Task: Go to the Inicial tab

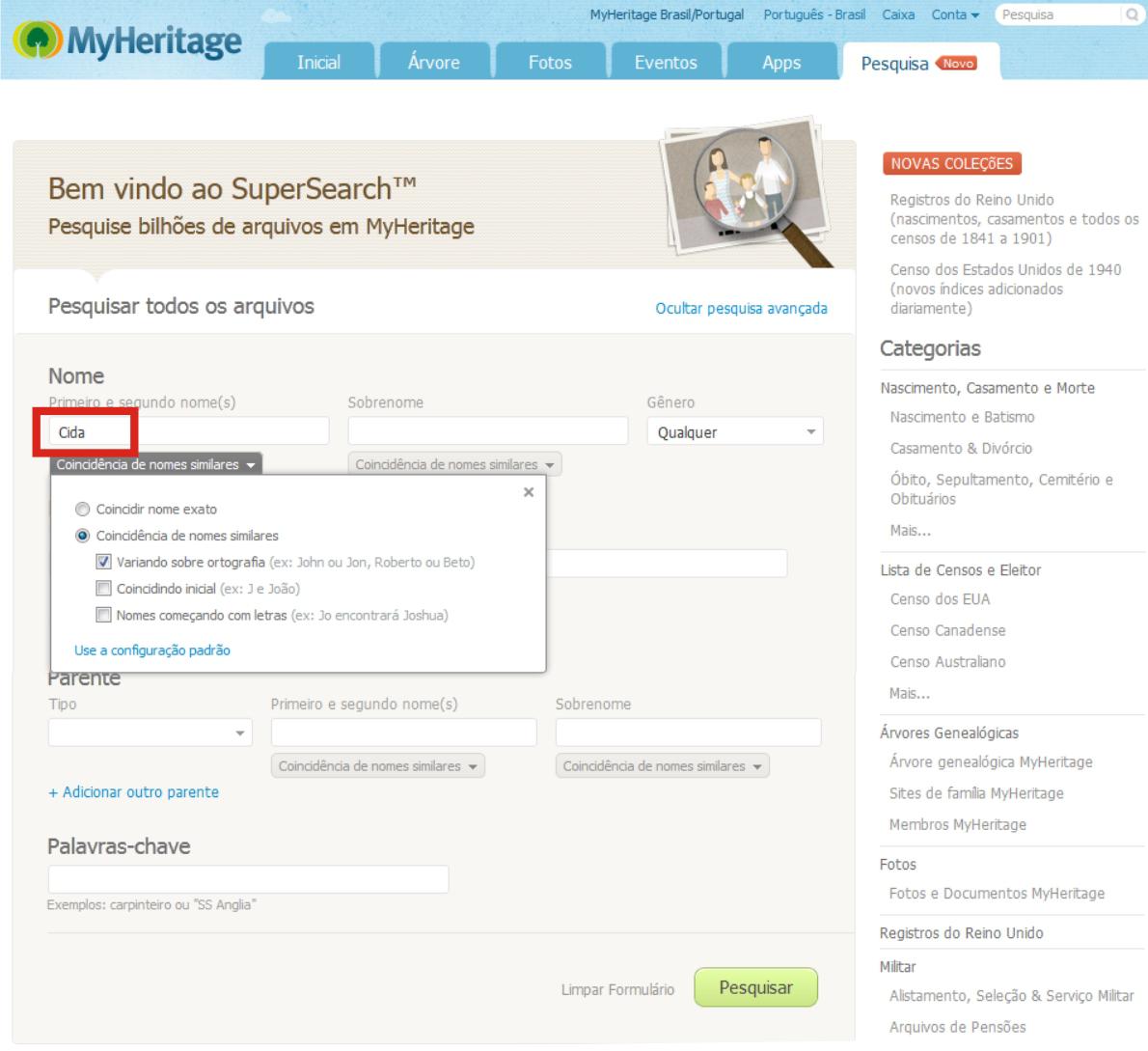Action: pos(318,62)
